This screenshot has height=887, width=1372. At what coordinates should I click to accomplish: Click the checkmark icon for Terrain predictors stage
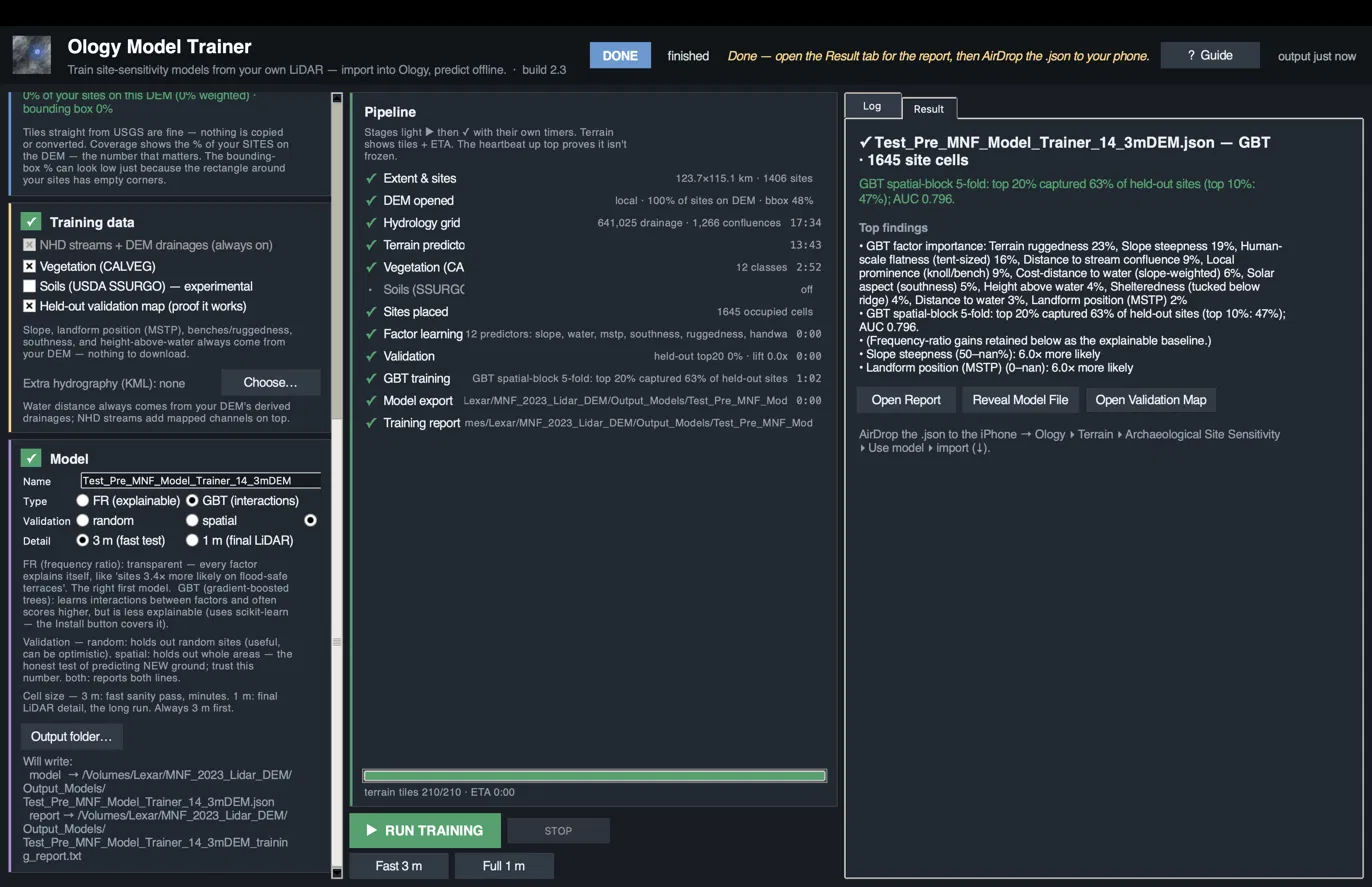tap(371, 245)
